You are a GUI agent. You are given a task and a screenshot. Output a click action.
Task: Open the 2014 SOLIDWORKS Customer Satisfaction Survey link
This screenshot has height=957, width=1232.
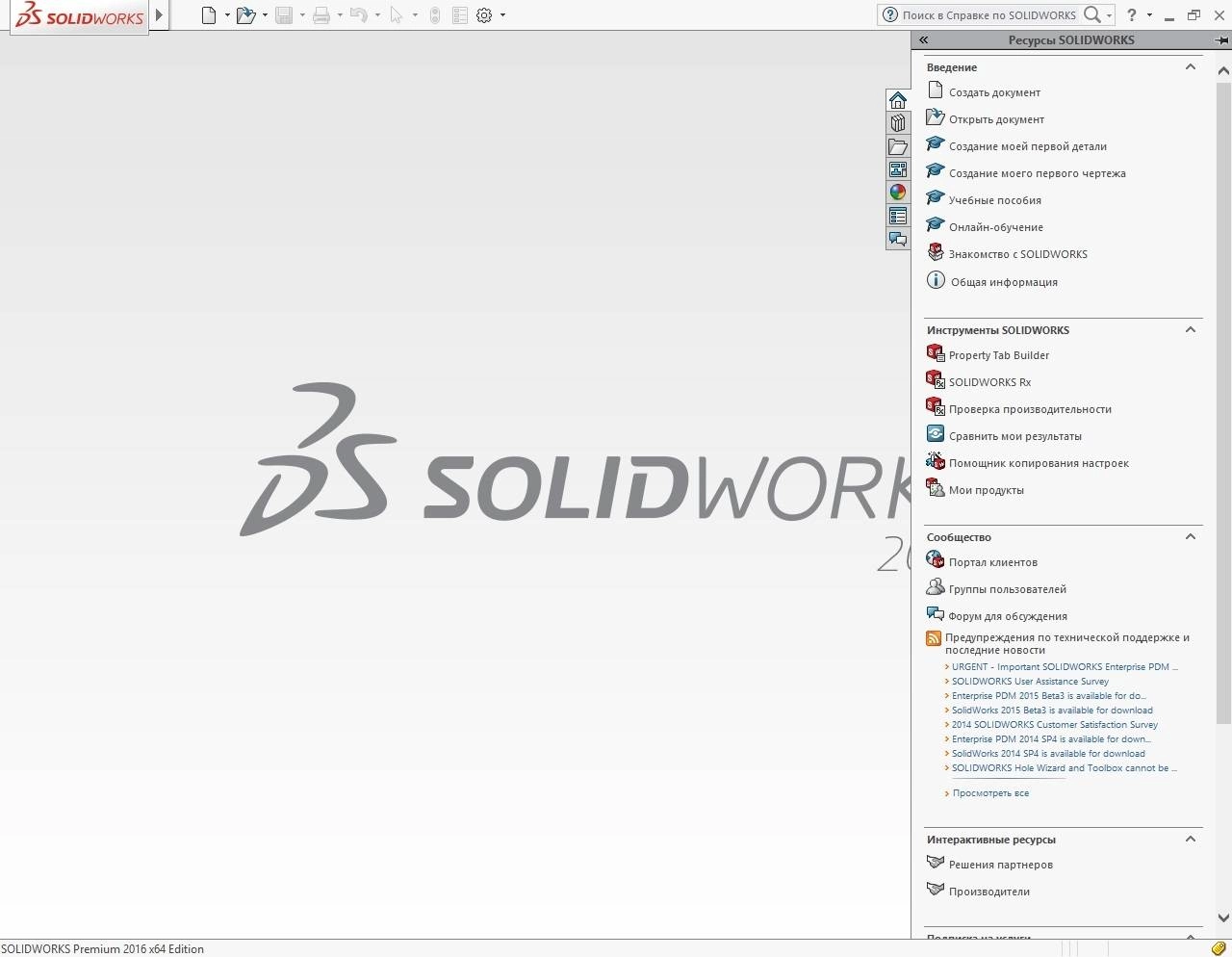pyautogui.click(x=1055, y=724)
